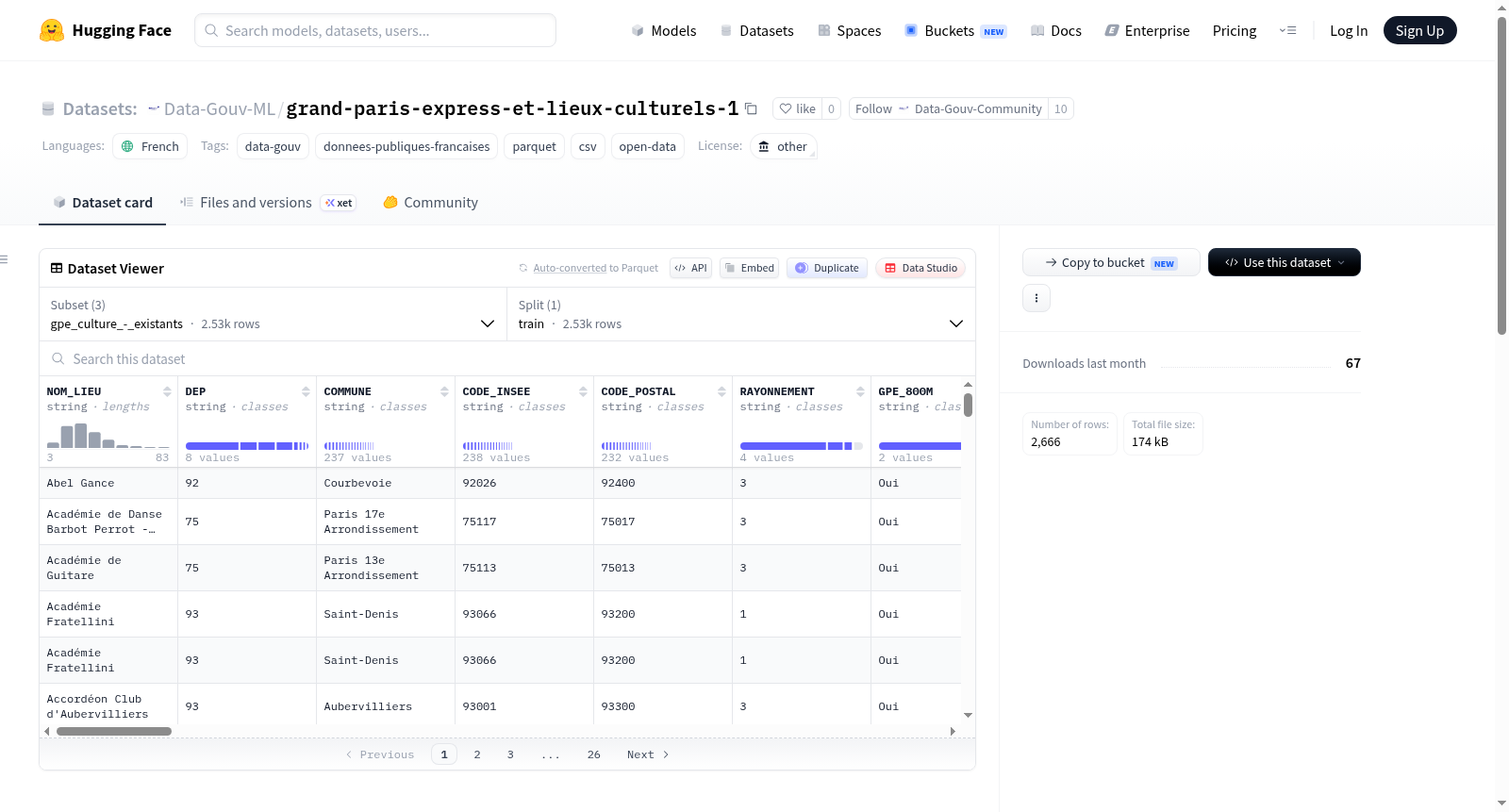Select the donnees-publiques-francaises tag
Image resolution: width=1509 pixels, height=812 pixels.
point(406,146)
